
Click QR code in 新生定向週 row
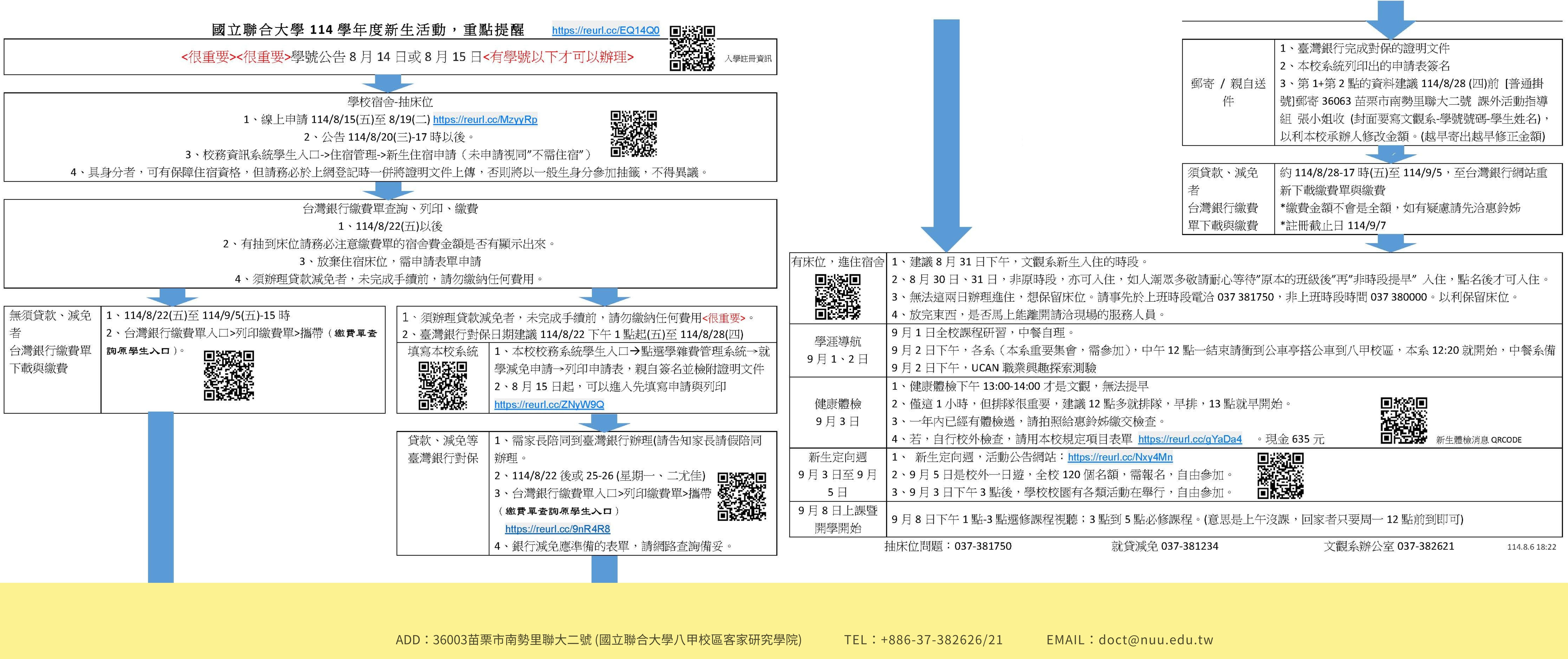point(1281,476)
